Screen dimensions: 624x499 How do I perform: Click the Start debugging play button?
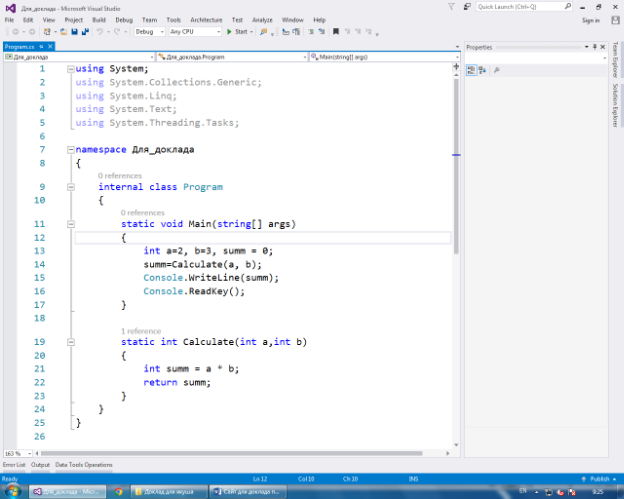(x=229, y=32)
